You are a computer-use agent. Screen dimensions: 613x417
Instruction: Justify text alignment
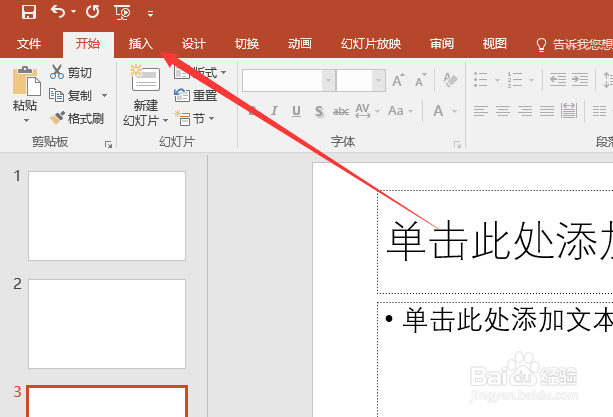[547, 111]
